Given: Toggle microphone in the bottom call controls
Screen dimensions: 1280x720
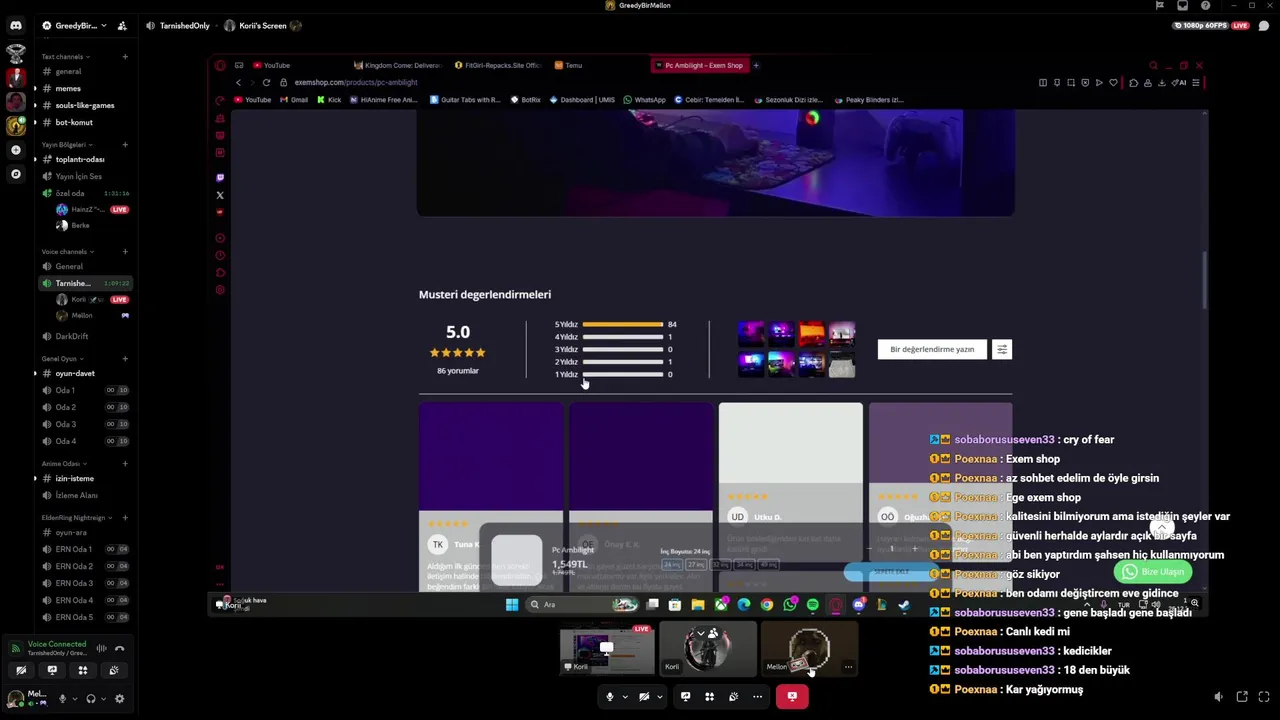Looking at the screenshot, I should click(x=610, y=696).
